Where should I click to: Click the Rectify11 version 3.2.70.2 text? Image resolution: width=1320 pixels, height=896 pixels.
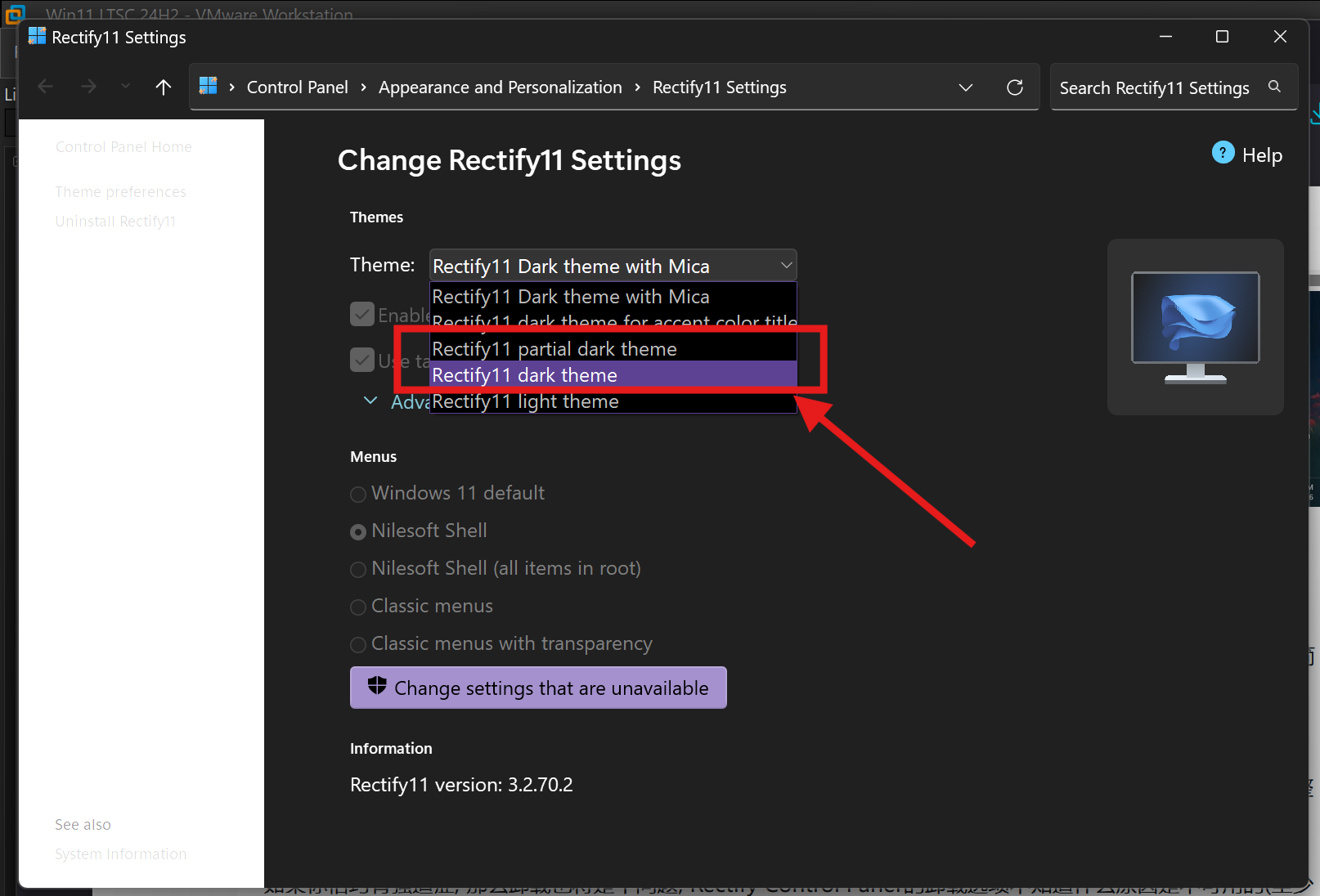click(x=461, y=785)
